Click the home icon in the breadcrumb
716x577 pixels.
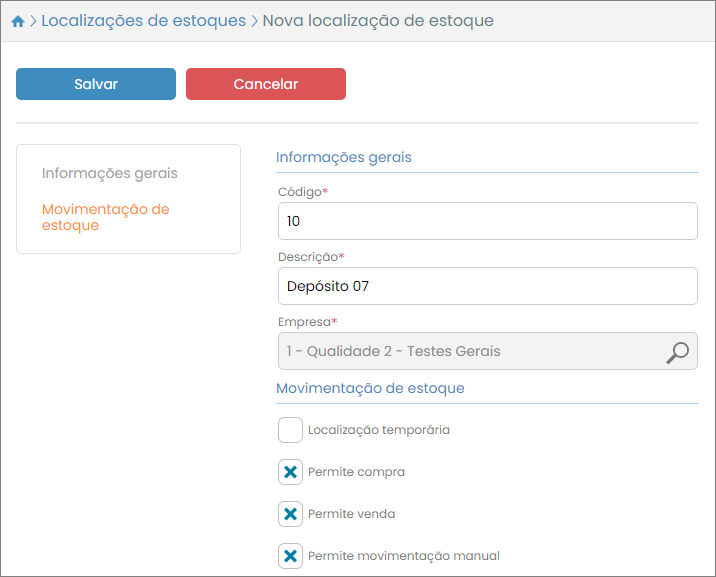18,21
